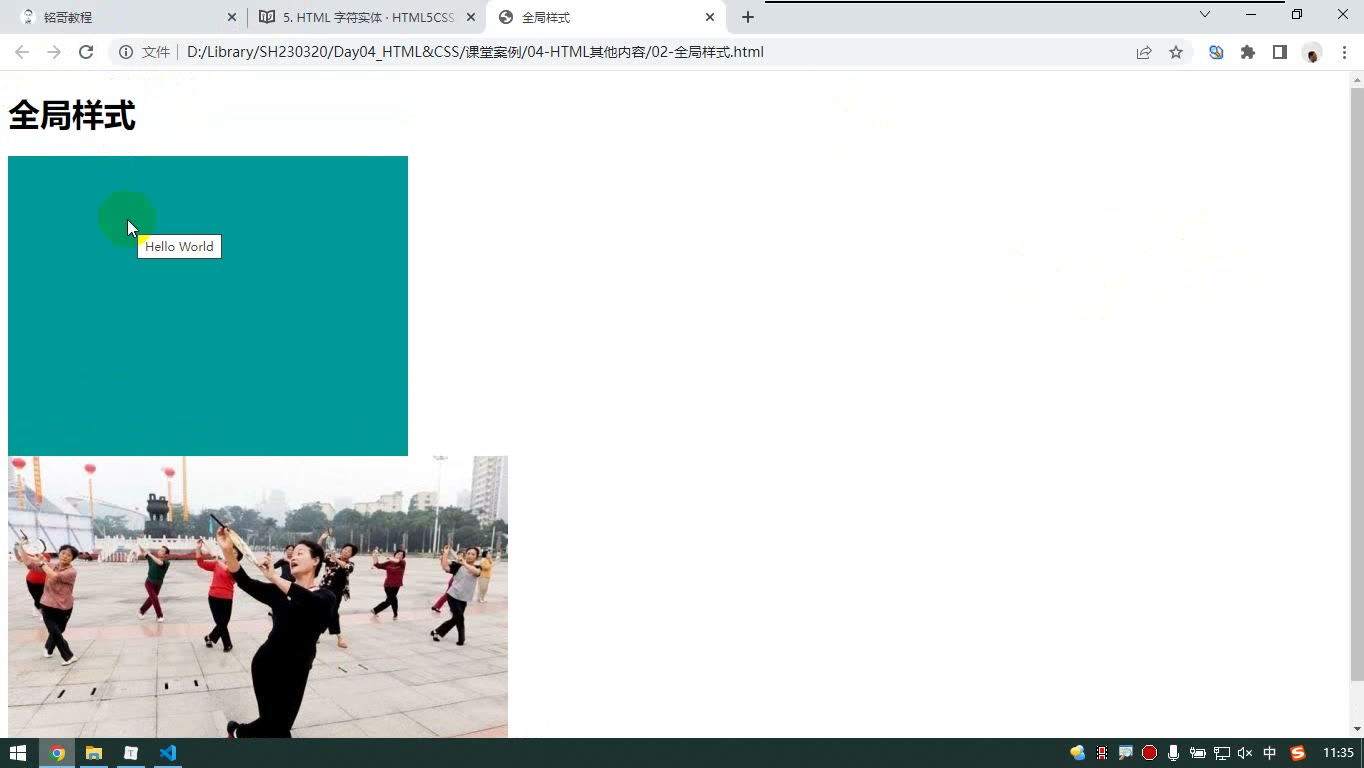Open the battery power status icon
Image resolution: width=1364 pixels, height=768 pixels.
1197,753
